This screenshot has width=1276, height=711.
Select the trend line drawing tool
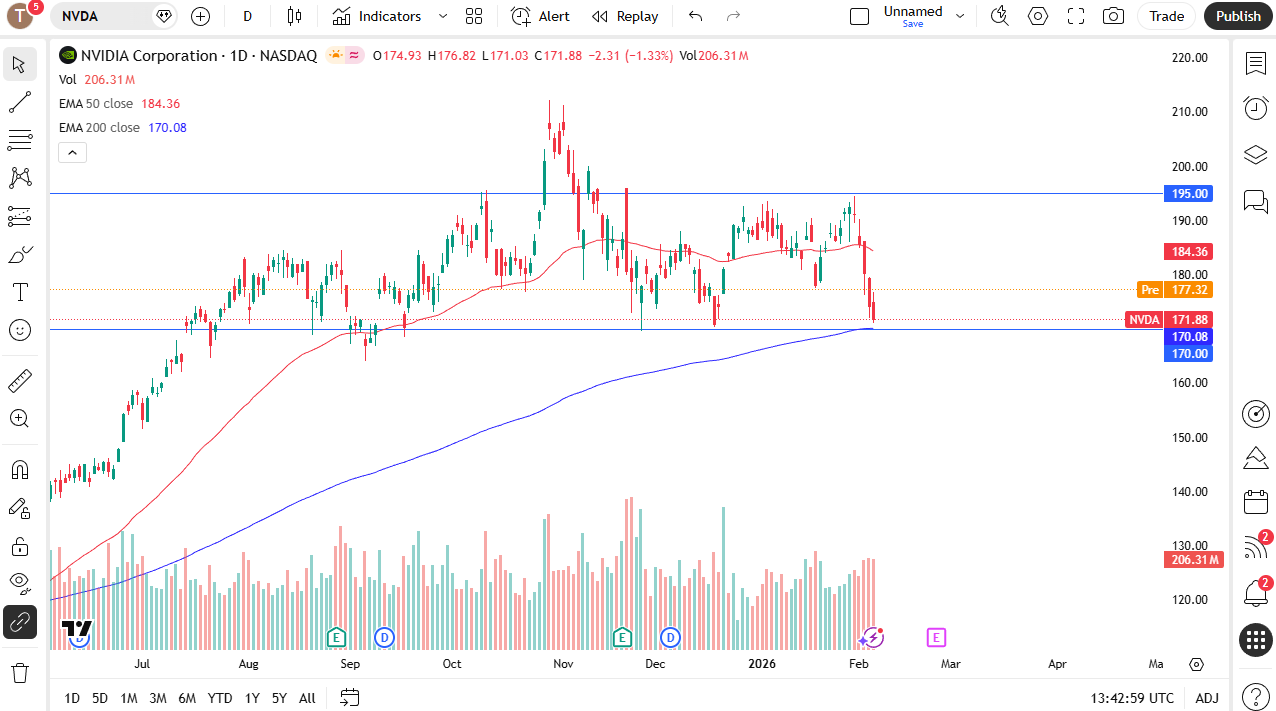point(19,102)
